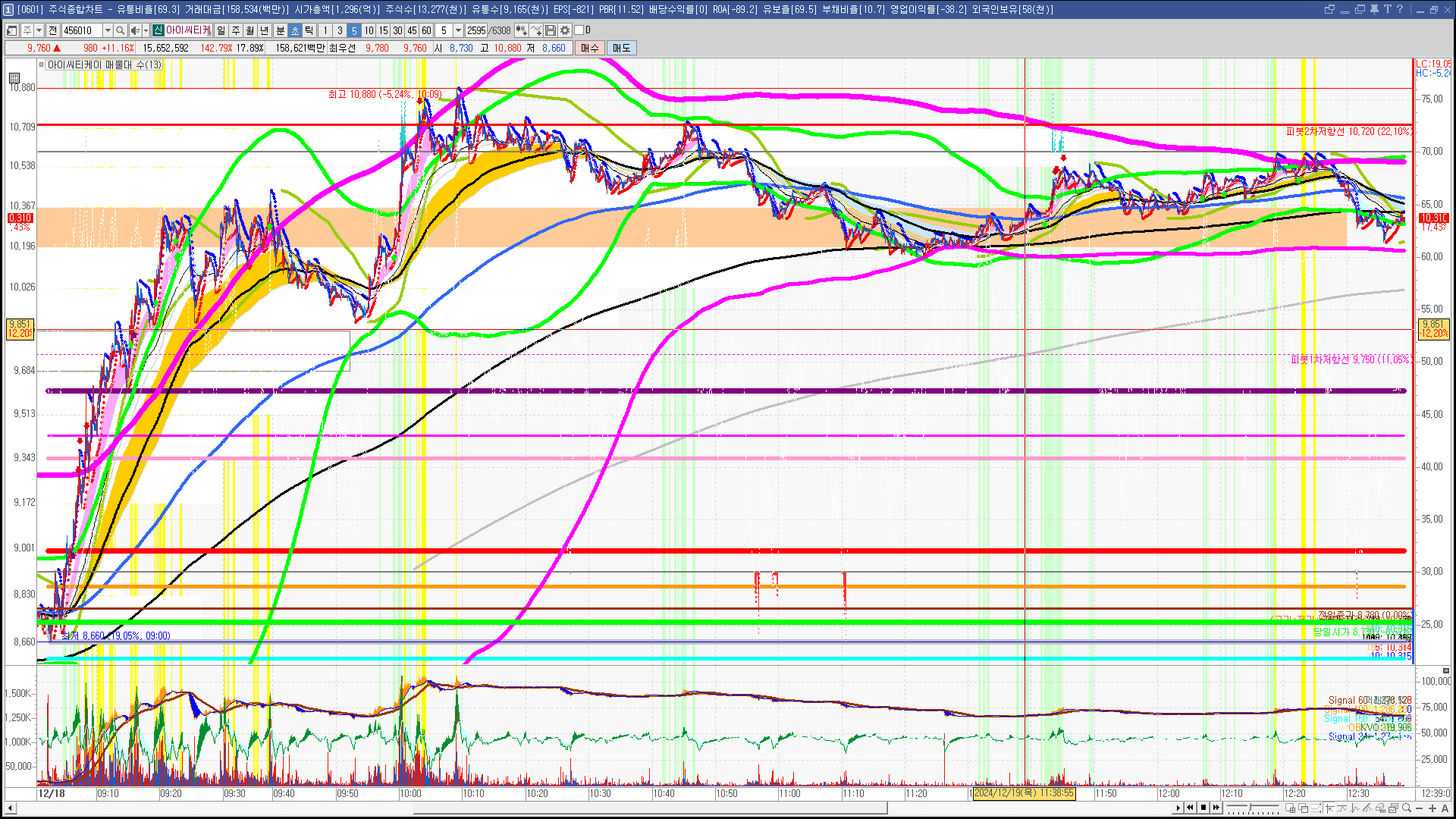
Task: Select the 10 interval tab
Action: click(369, 30)
